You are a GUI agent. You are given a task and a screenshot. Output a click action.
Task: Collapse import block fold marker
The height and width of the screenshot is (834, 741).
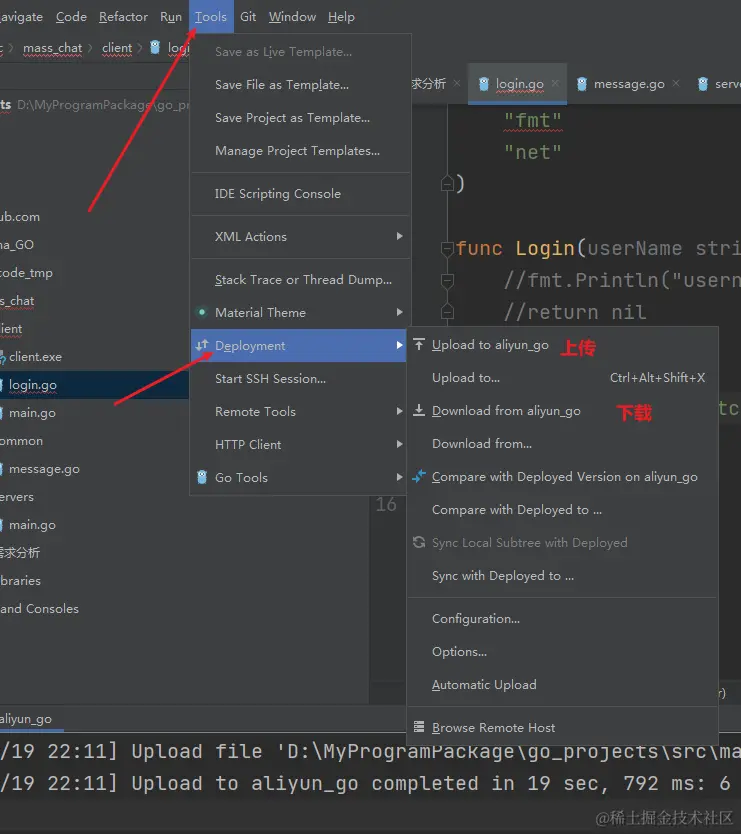447,184
